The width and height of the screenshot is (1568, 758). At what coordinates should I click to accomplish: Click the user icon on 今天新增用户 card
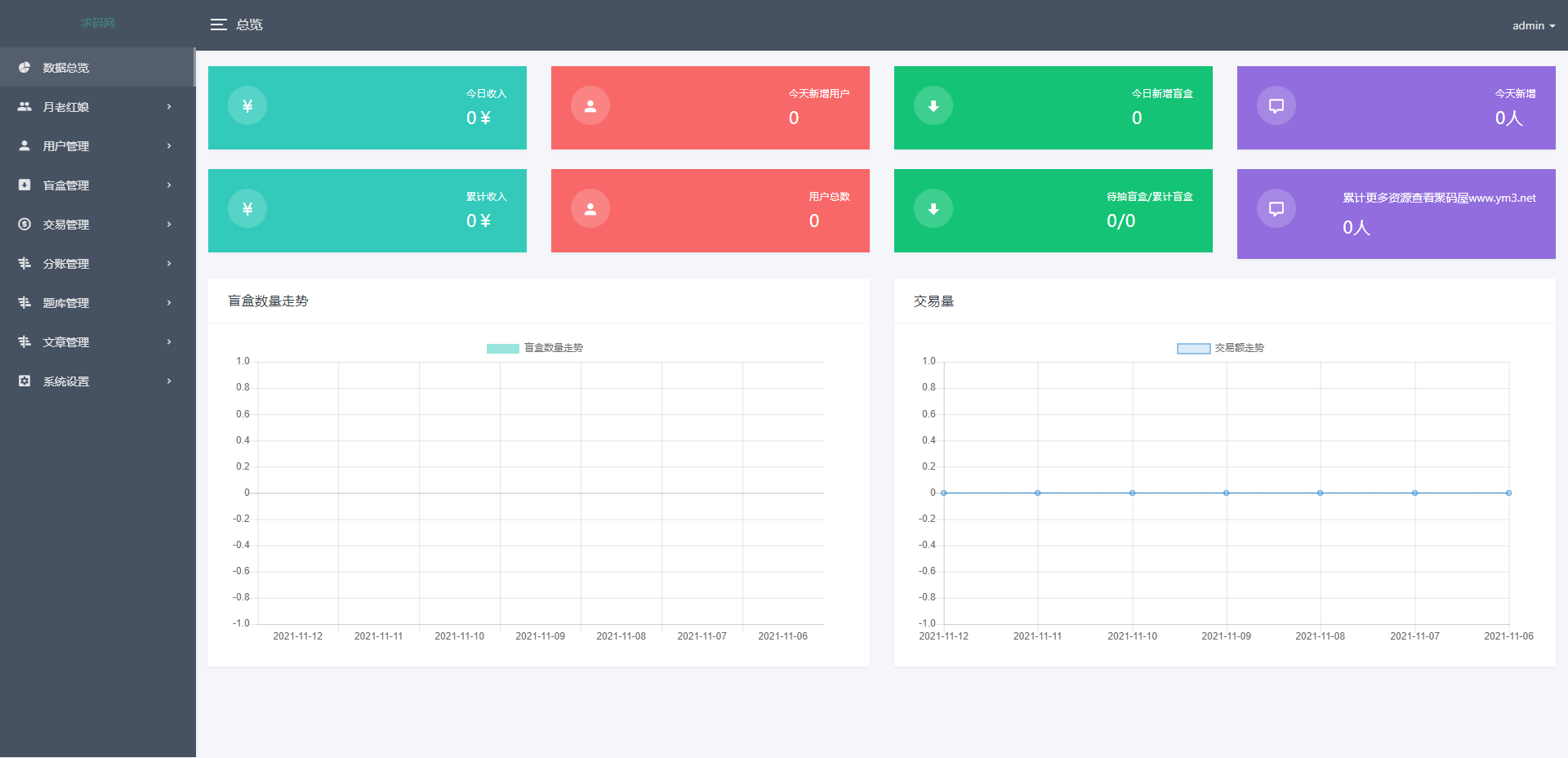[590, 106]
